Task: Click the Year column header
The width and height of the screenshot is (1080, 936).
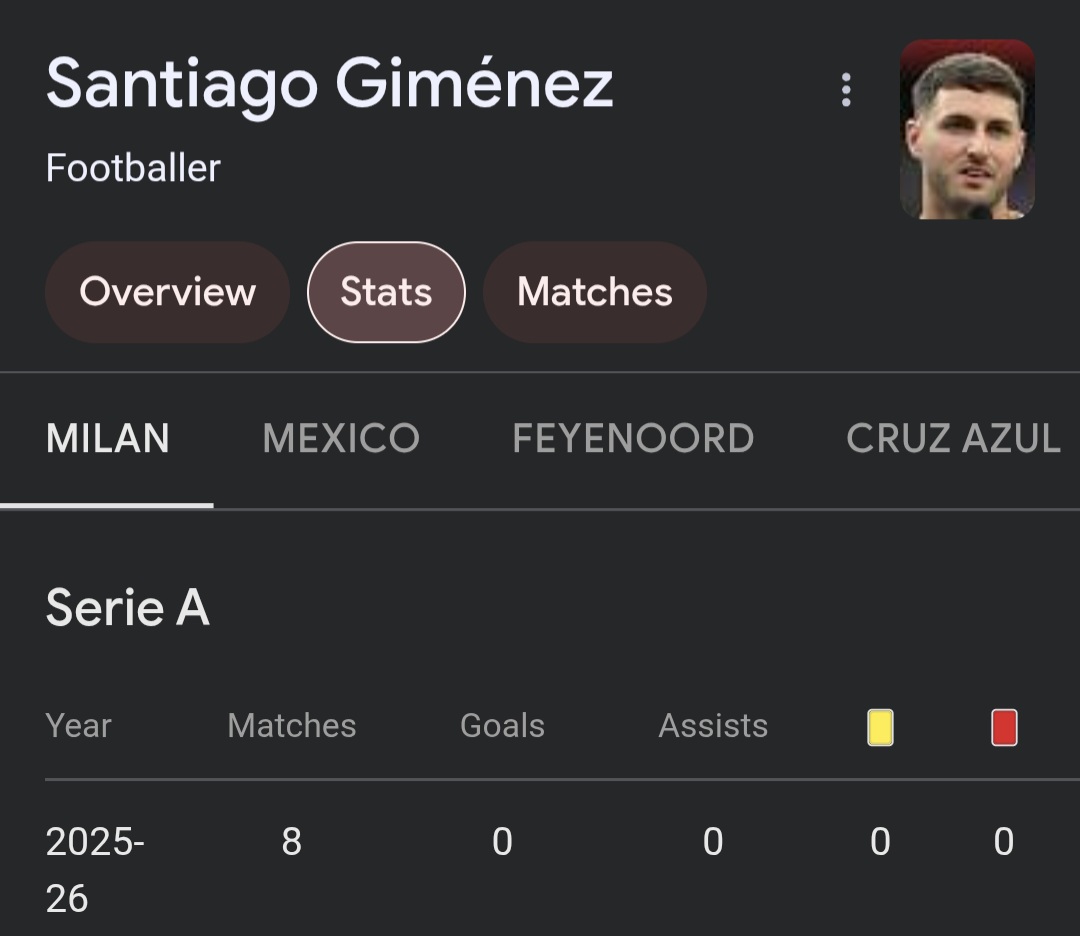Action: point(79,726)
